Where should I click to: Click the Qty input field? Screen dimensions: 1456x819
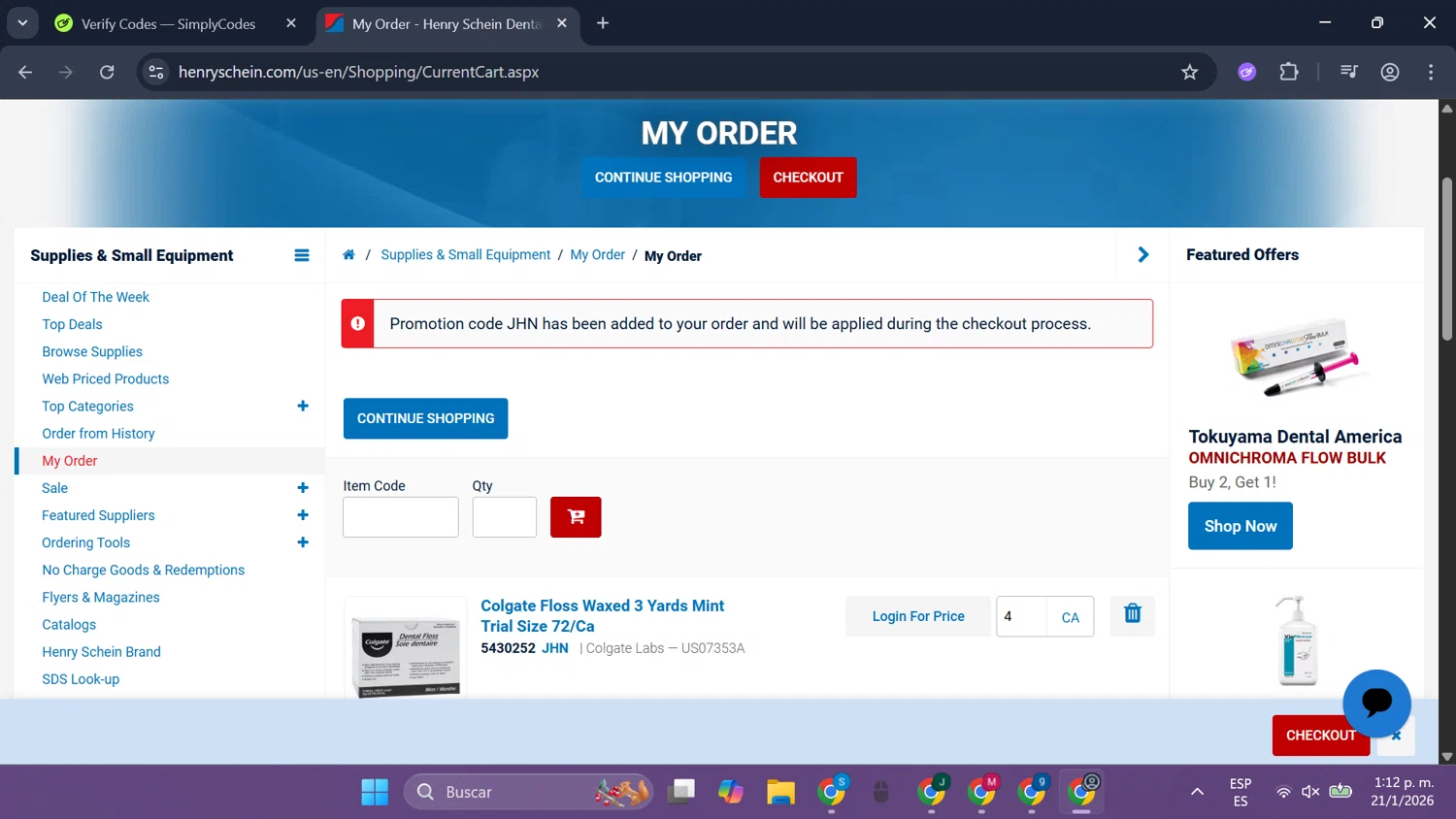point(505,517)
